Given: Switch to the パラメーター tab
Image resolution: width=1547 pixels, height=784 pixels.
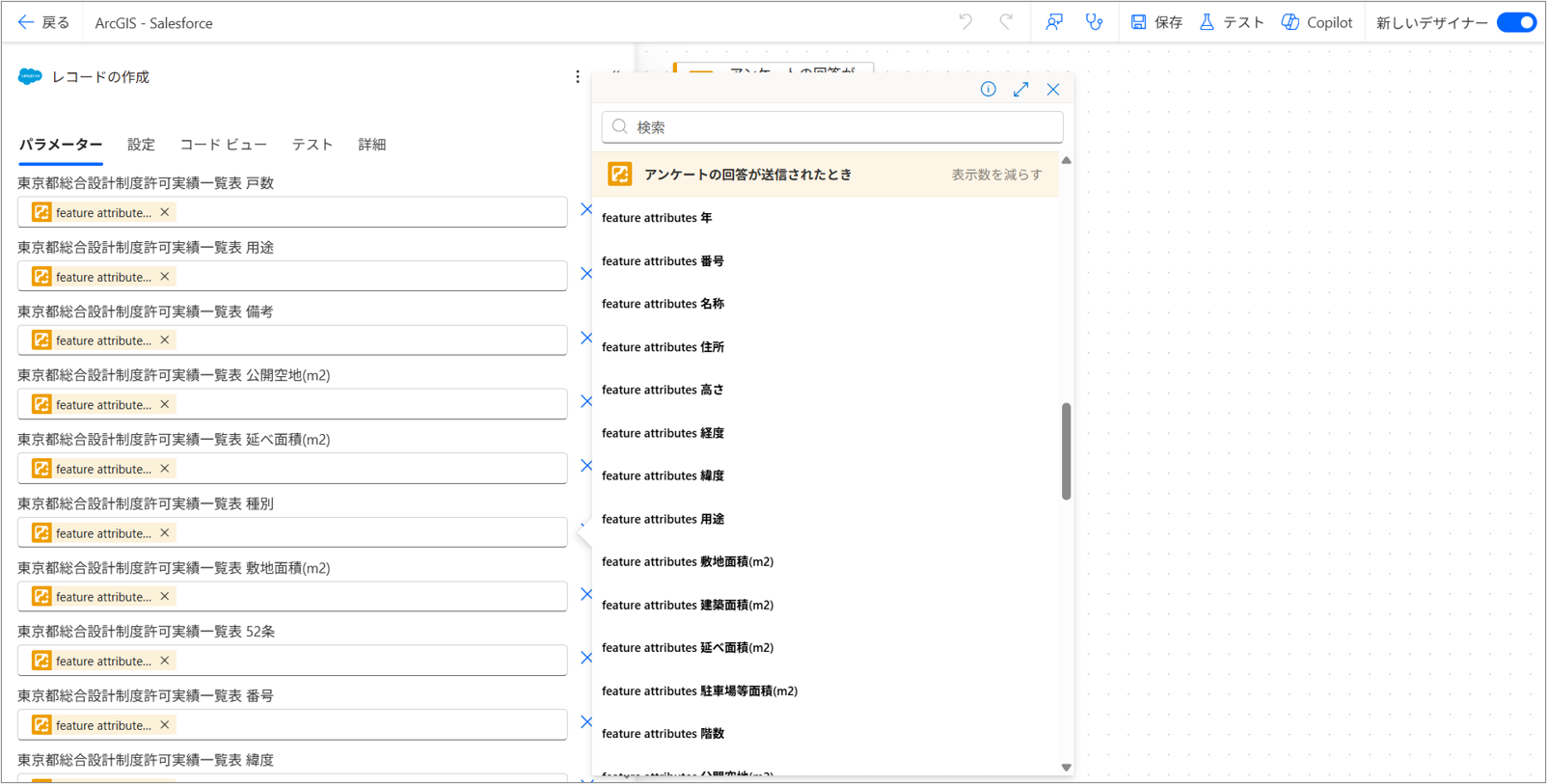Looking at the screenshot, I should 61,145.
